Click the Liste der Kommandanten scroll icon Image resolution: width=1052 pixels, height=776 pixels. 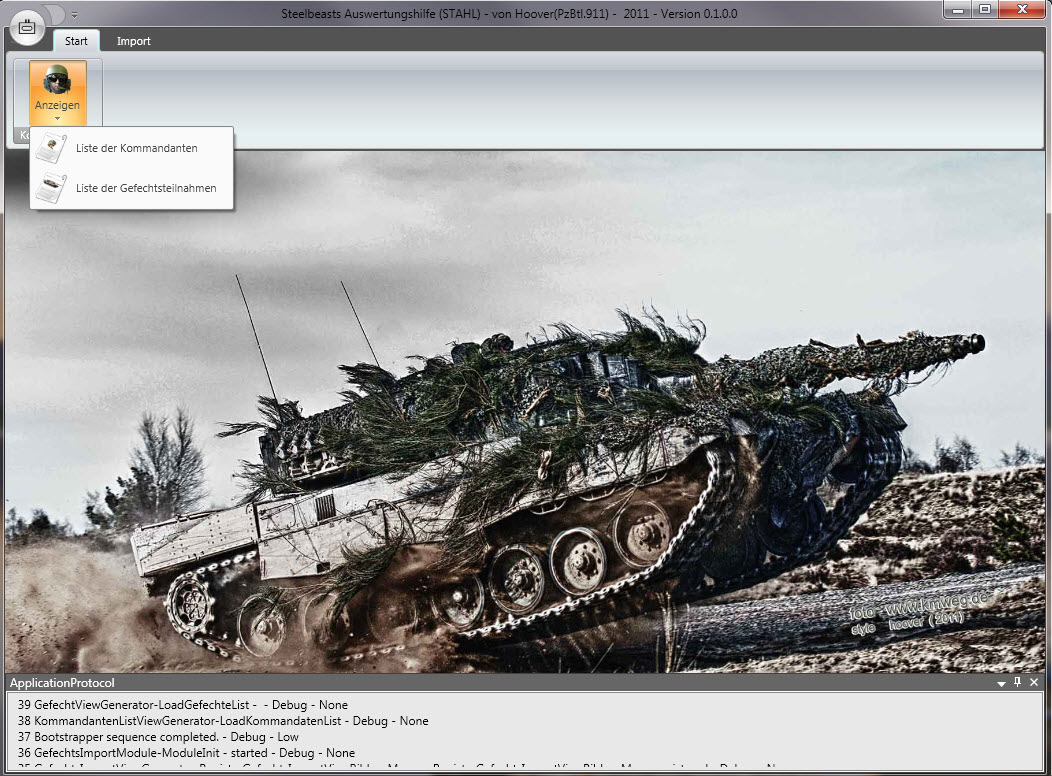[50, 148]
